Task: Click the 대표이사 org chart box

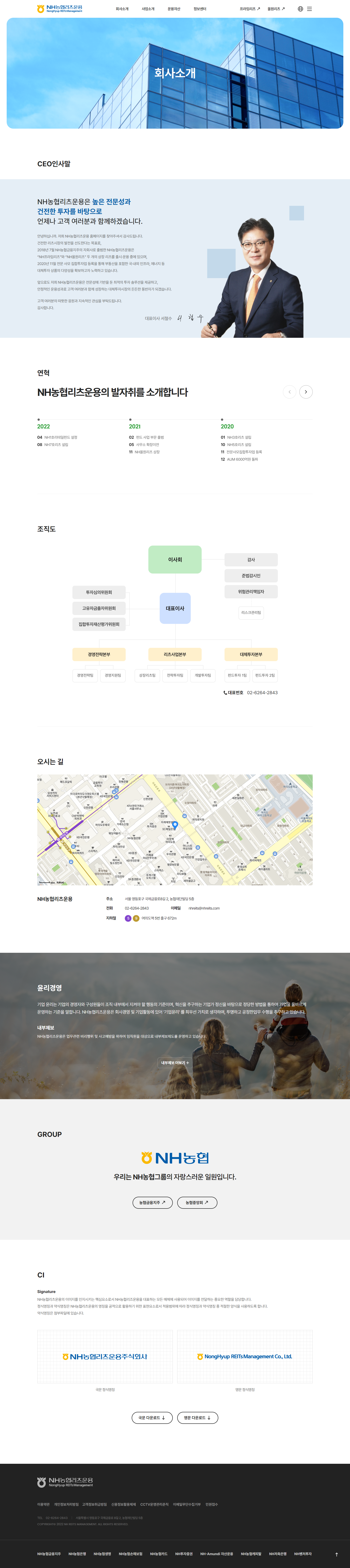Action: click(175, 608)
